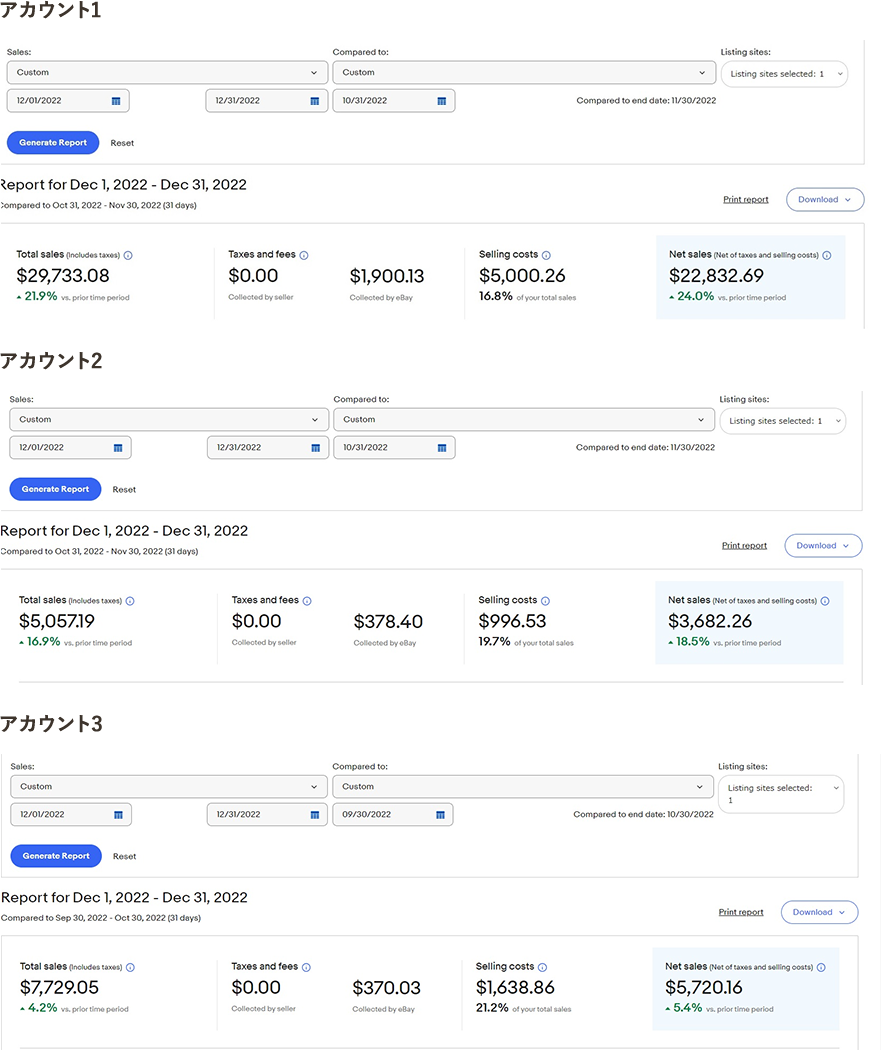The height and width of the screenshot is (1050, 881).
Task: Open calendar for Account 3 compare date 09/30/2022
Action: [x=440, y=815]
